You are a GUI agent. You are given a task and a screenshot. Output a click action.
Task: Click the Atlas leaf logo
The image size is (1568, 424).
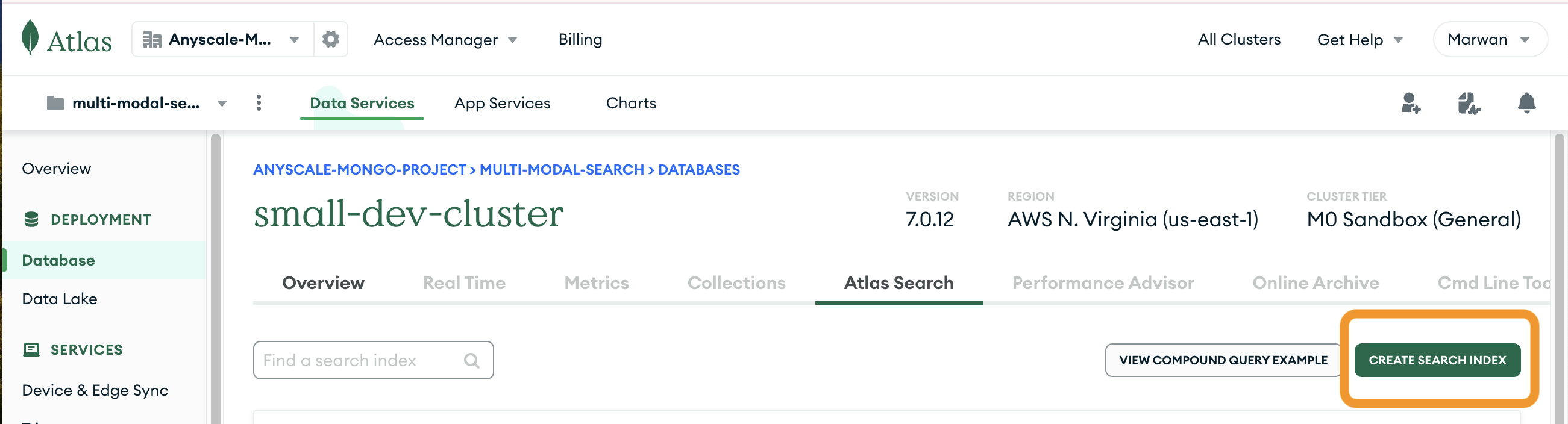coord(30,38)
